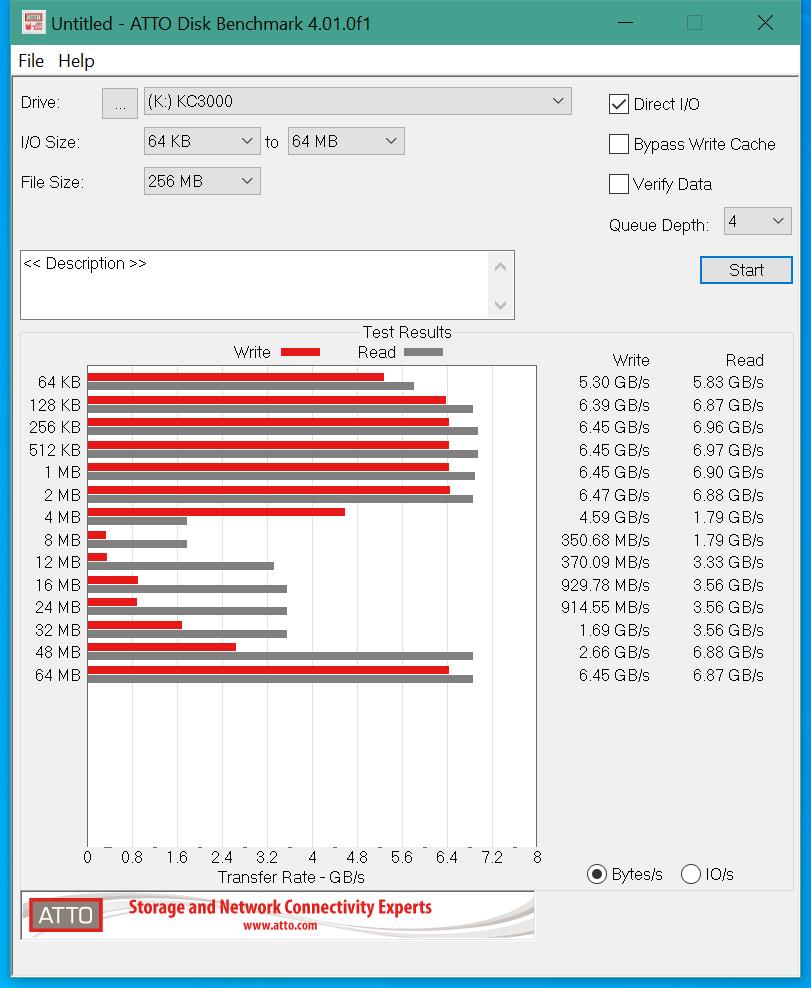Screen dimensions: 811x988
Task: Open the 256 MB File Size dropdown
Action: [202, 181]
